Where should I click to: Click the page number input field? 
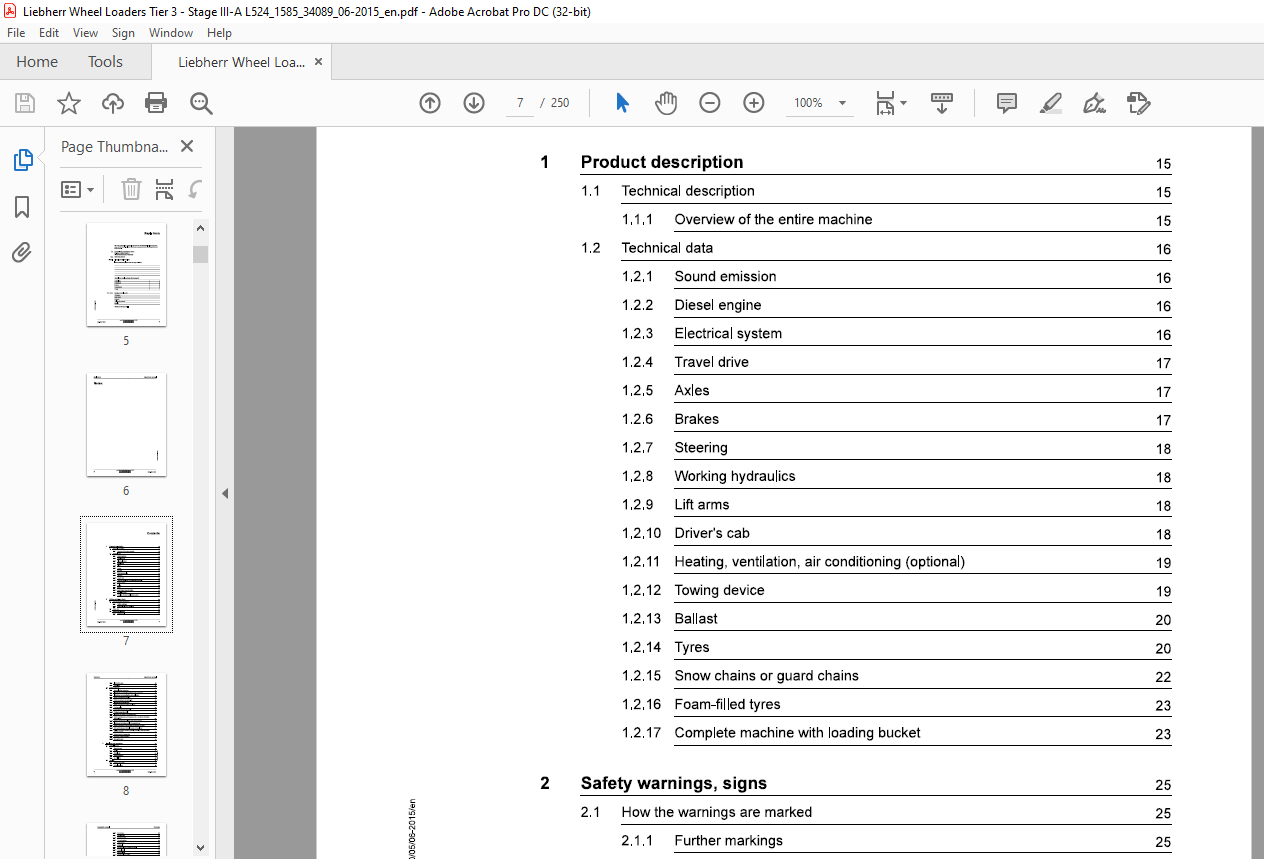(520, 103)
